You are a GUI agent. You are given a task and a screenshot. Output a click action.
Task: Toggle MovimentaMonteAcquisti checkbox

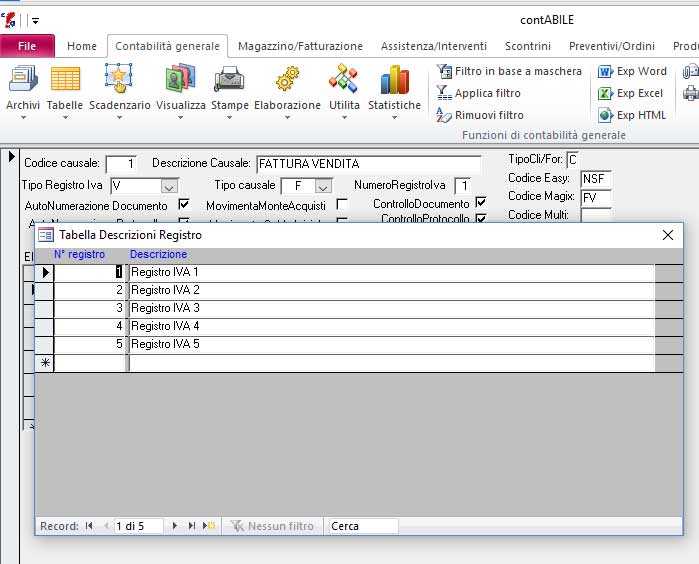click(x=342, y=204)
